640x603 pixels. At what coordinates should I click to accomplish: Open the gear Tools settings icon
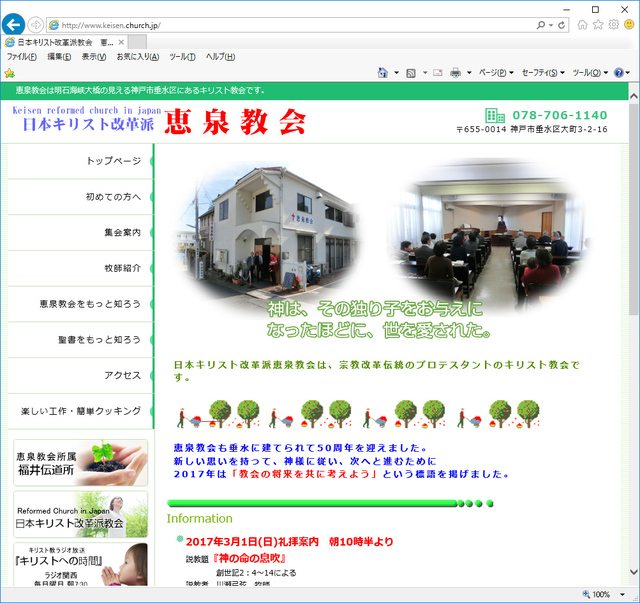613,24
